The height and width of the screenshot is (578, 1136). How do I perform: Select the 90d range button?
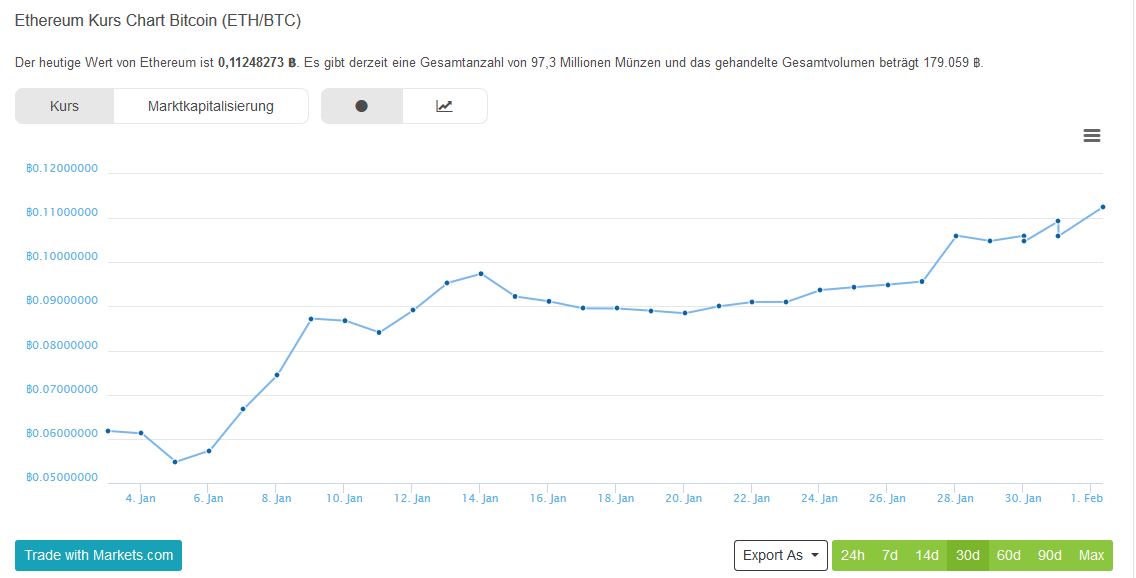1048,555
